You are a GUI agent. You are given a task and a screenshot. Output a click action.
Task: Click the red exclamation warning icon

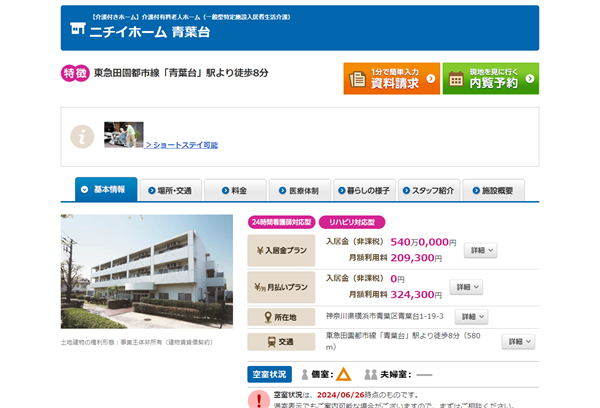tap(259, 399)
